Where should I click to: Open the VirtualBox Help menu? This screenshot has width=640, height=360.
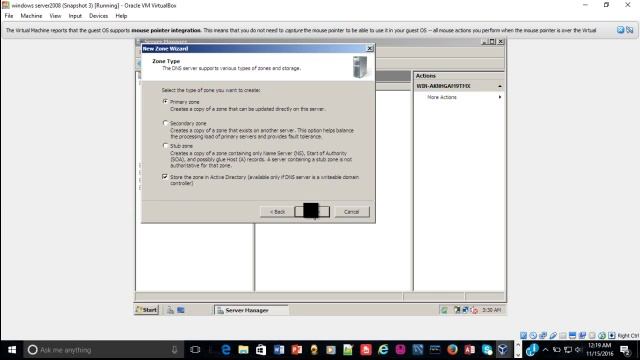tap(121, 16)
